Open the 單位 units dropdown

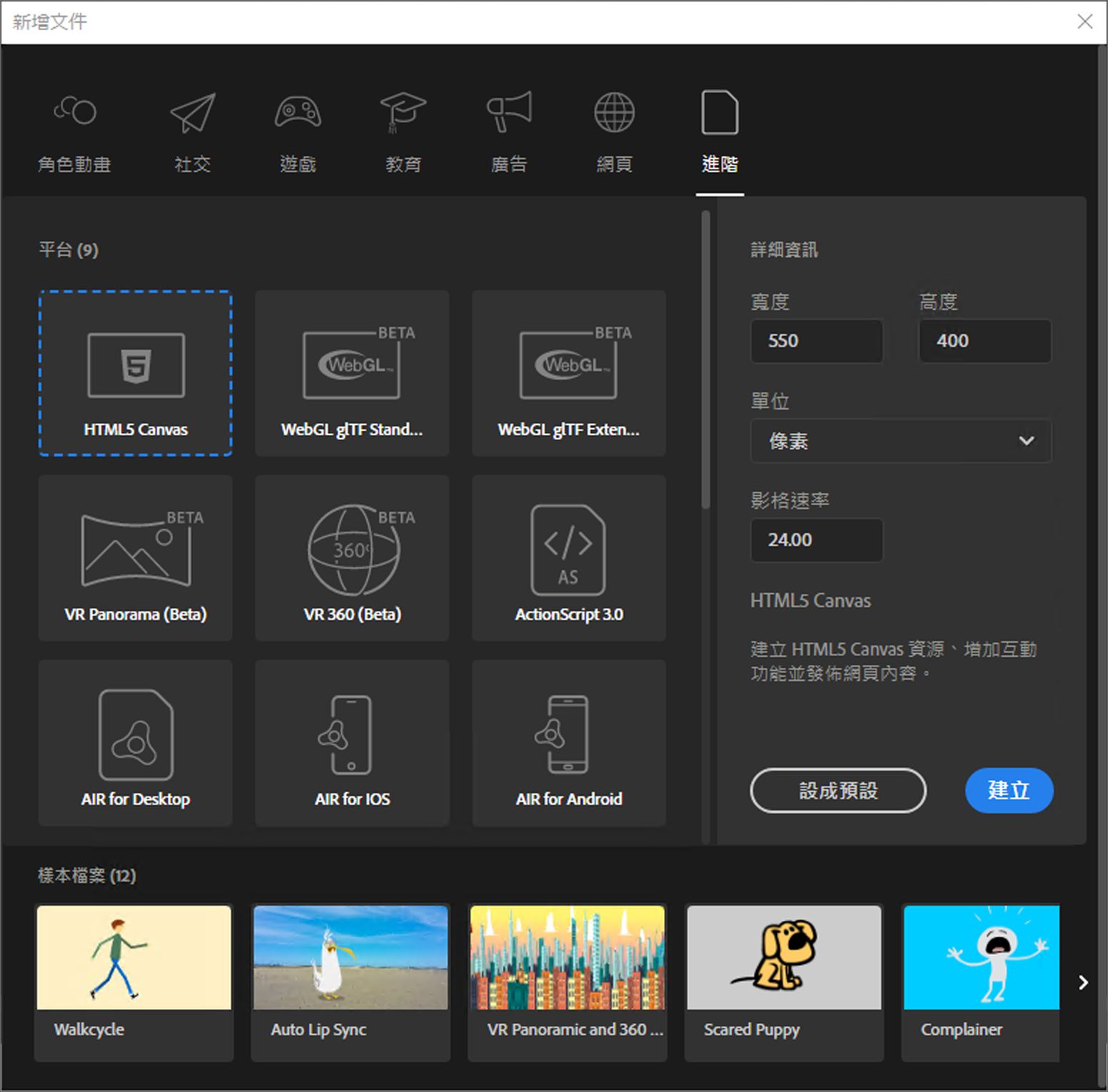coord(901,441)
